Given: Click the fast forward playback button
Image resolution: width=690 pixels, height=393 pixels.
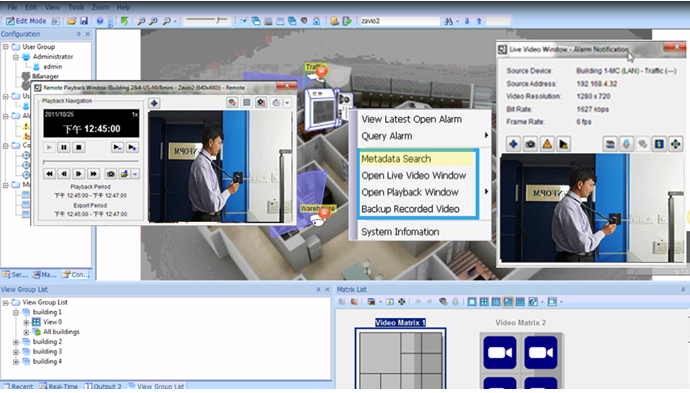Looking at the screenshot, I should (x=93, y=174).
